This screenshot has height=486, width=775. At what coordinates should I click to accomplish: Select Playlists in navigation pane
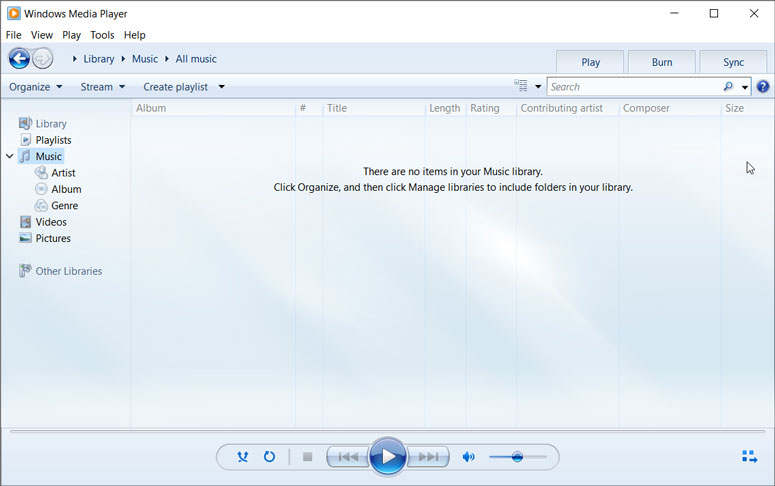coord(46,140)
